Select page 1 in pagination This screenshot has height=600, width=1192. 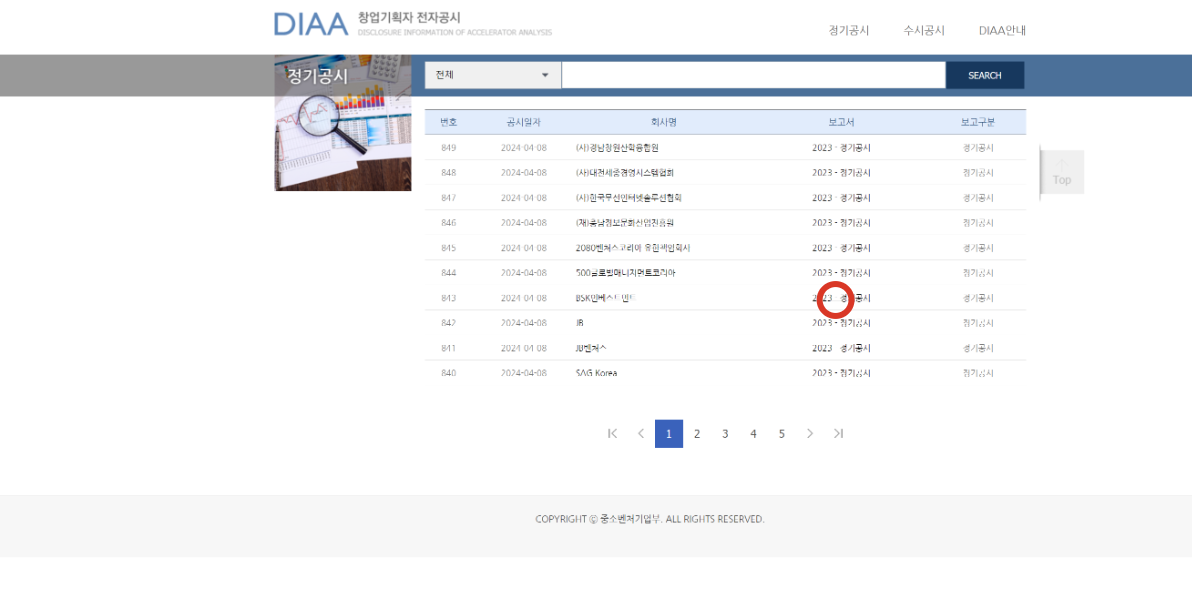click(669, 433)
